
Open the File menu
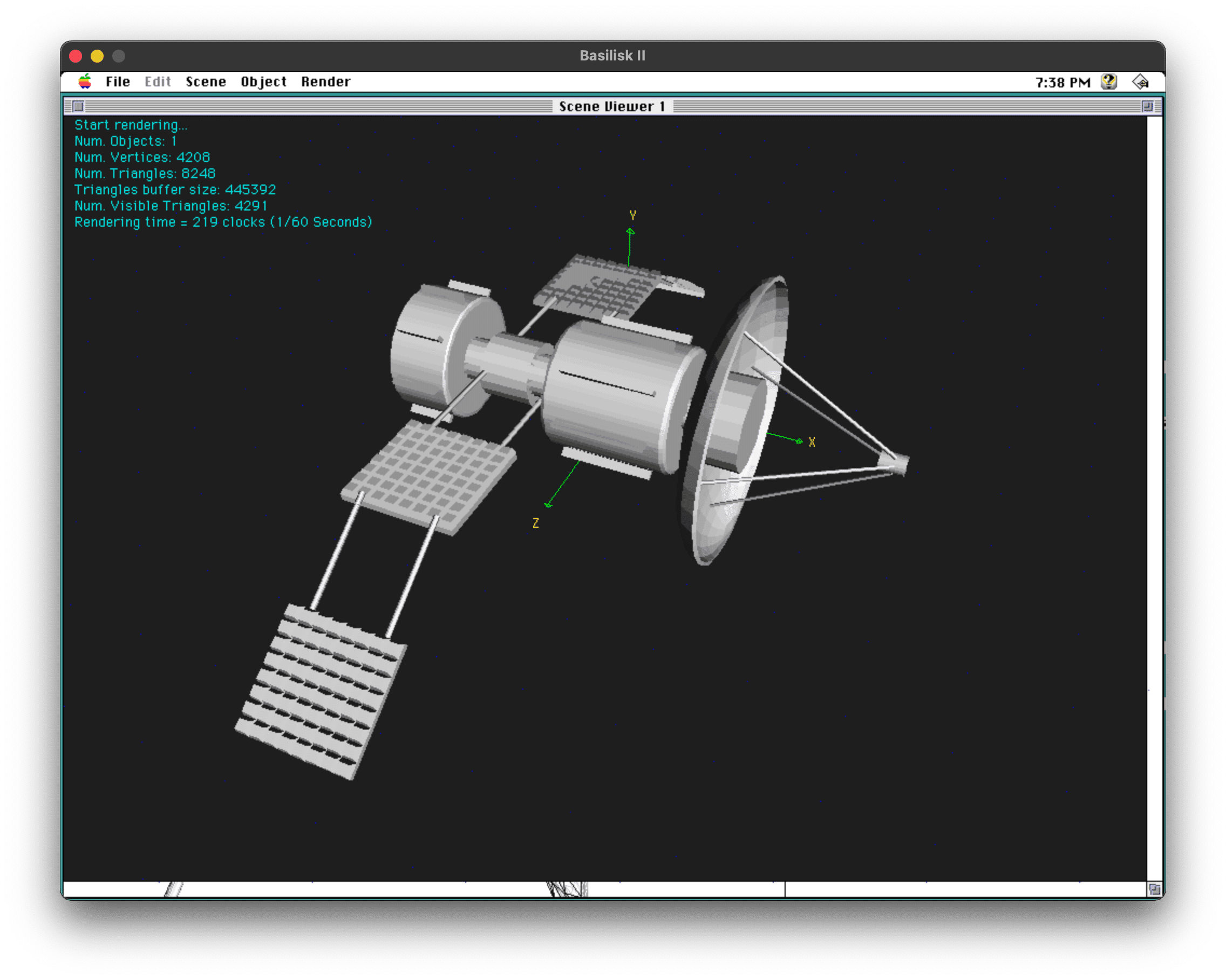click(x=118, y=81)
